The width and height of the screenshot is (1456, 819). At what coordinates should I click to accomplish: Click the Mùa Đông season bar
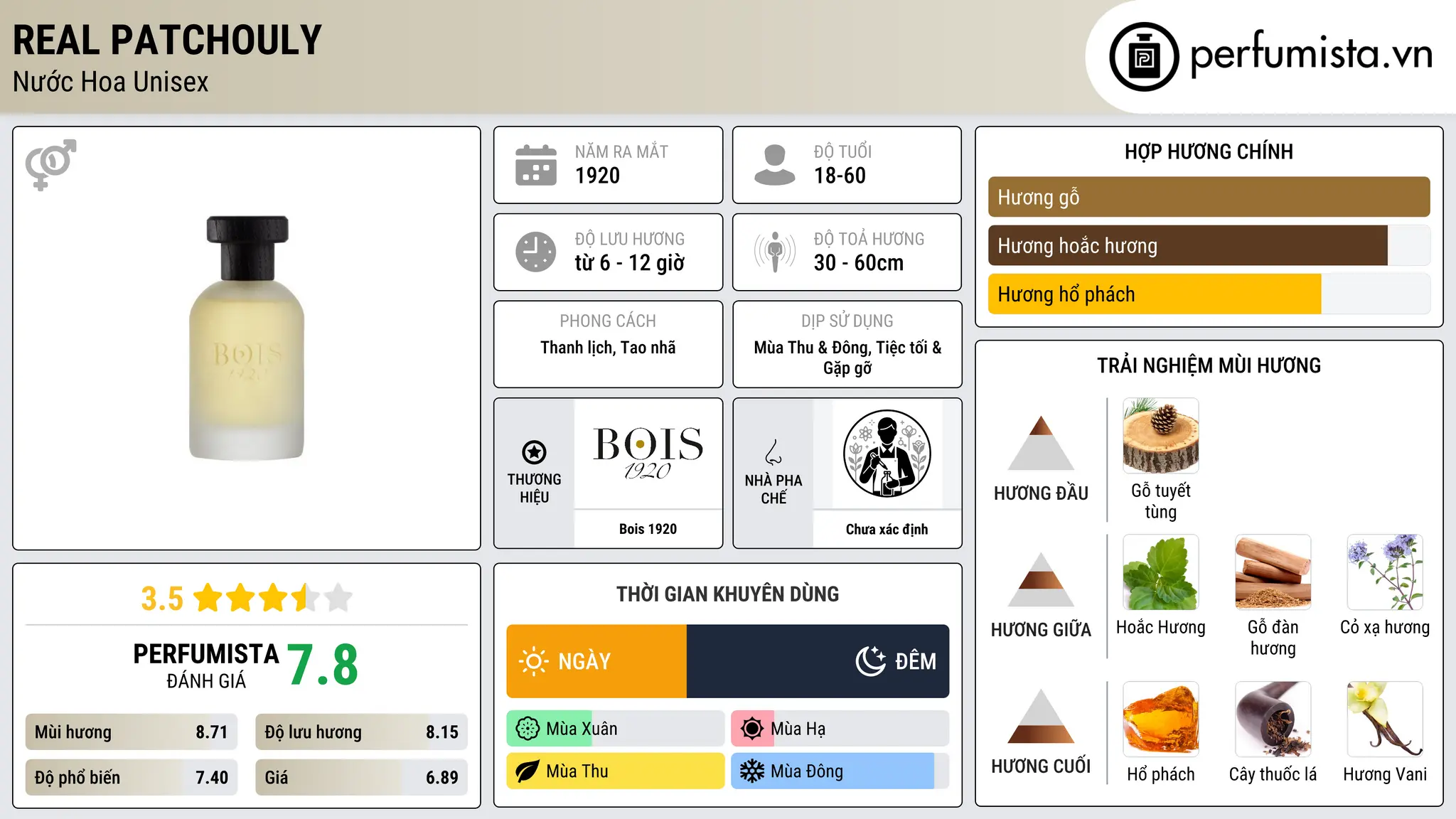[x=840, y=771]
